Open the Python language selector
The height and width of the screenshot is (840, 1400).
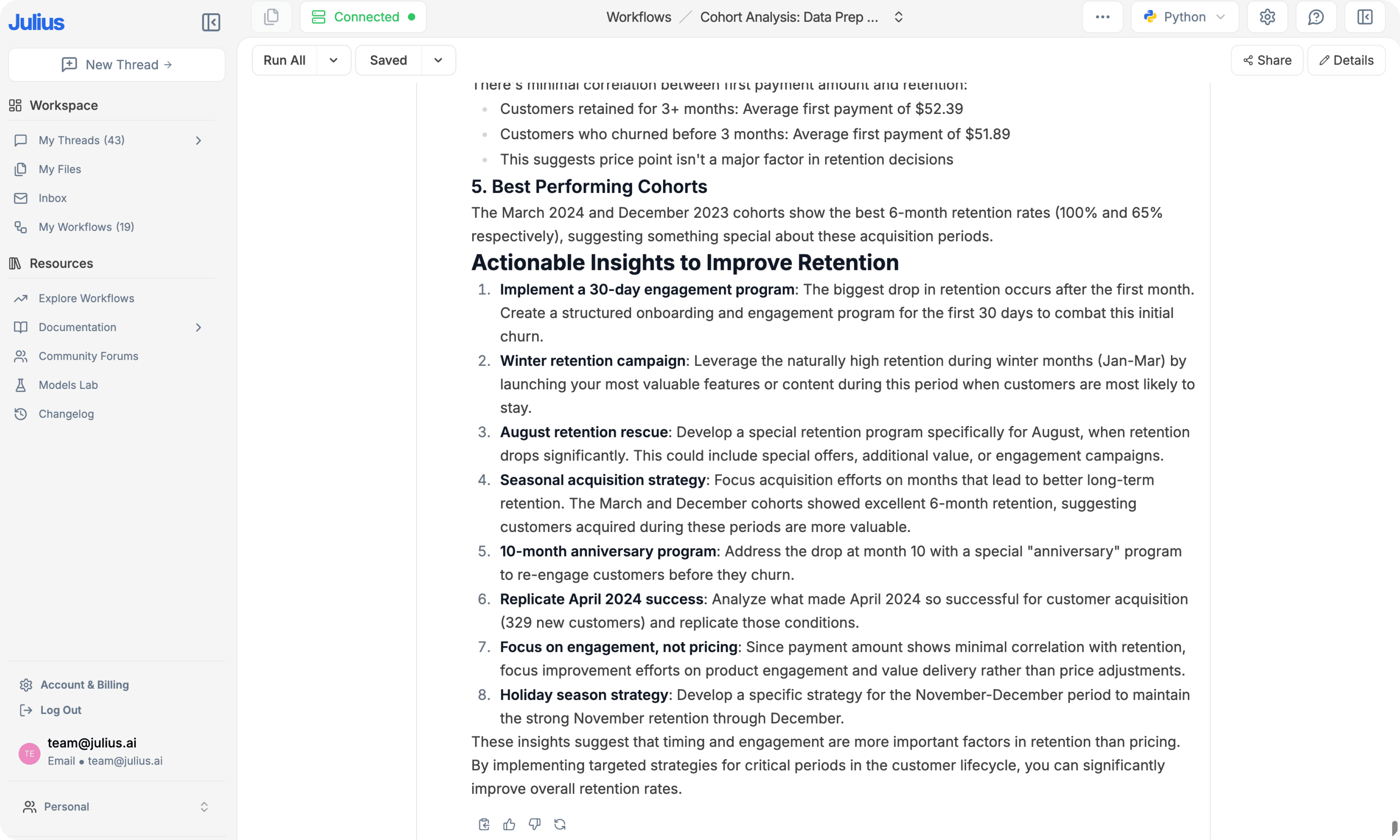1185,17
